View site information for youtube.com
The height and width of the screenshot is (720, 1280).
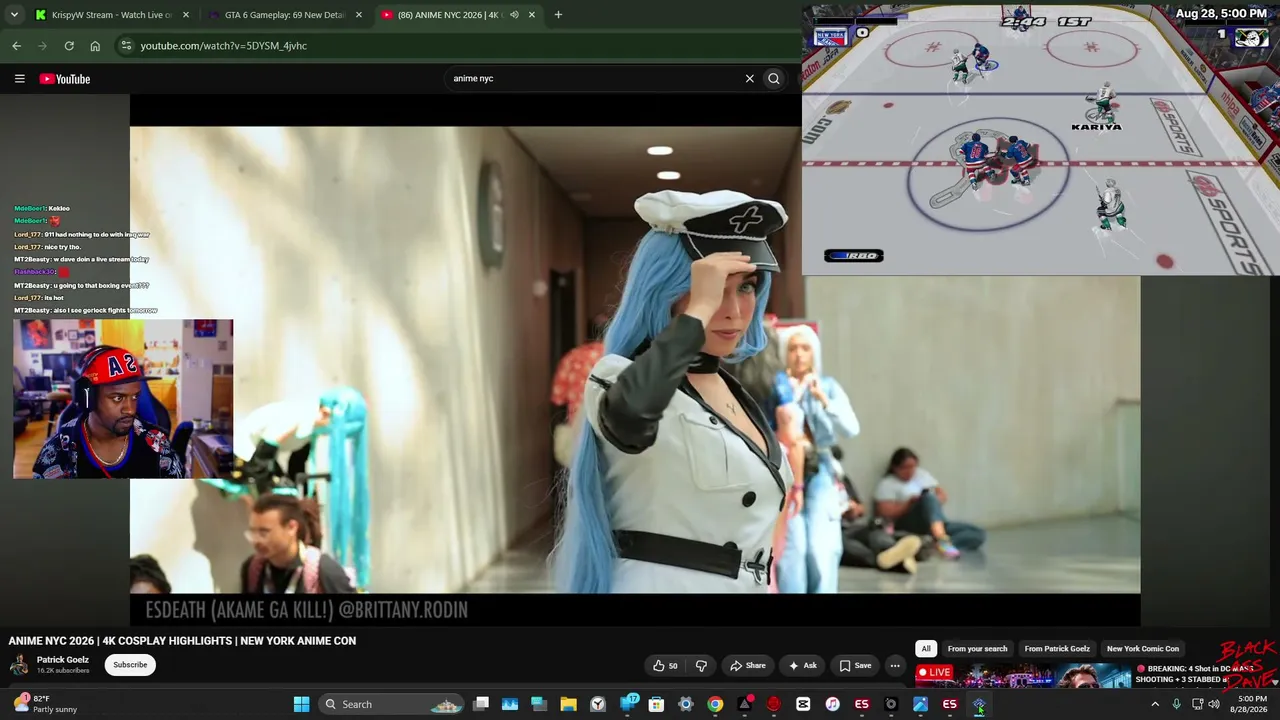click(125, 45)
